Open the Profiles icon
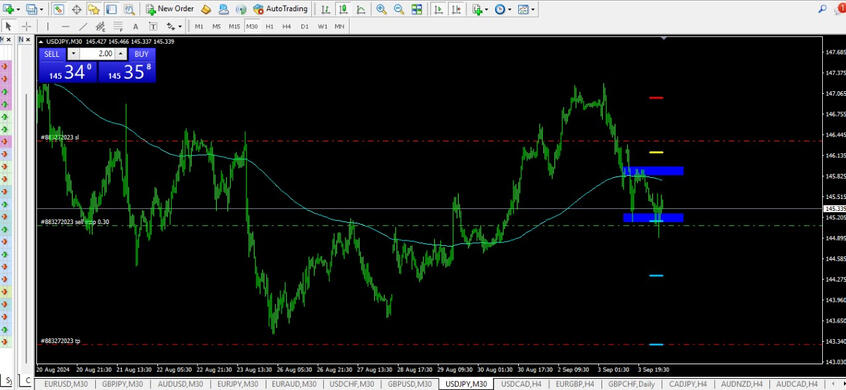 (x=32, y=9)
